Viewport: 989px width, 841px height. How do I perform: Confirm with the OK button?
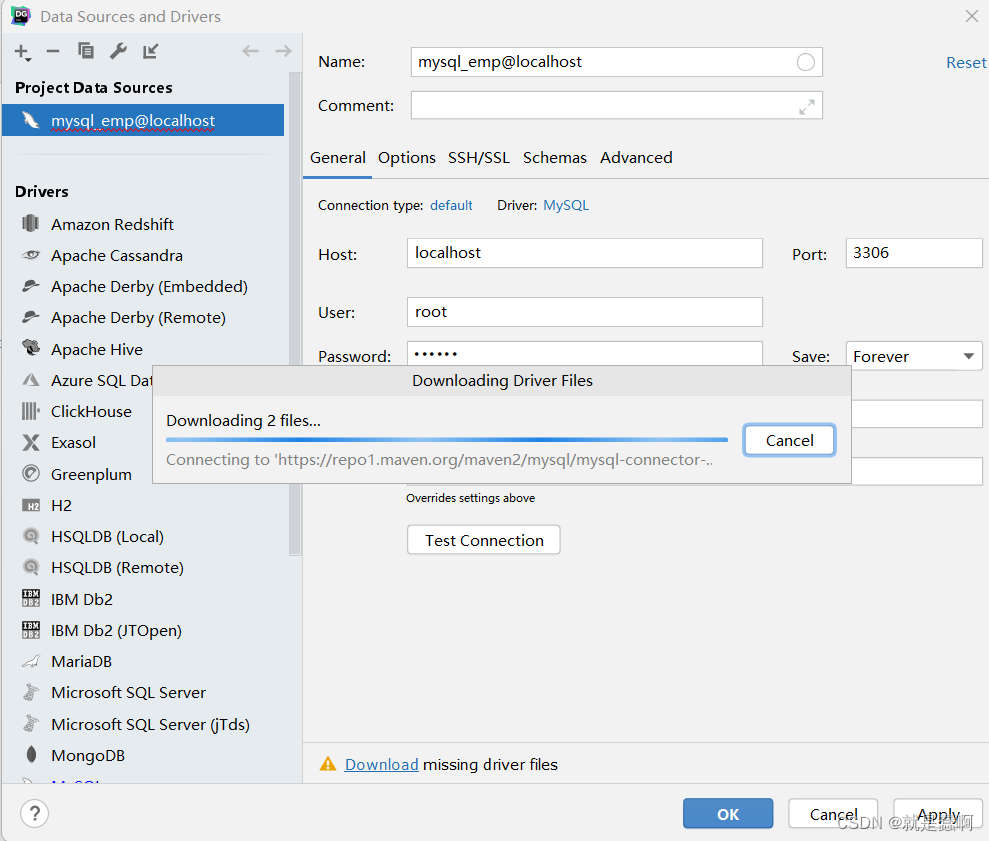(727, 814)
